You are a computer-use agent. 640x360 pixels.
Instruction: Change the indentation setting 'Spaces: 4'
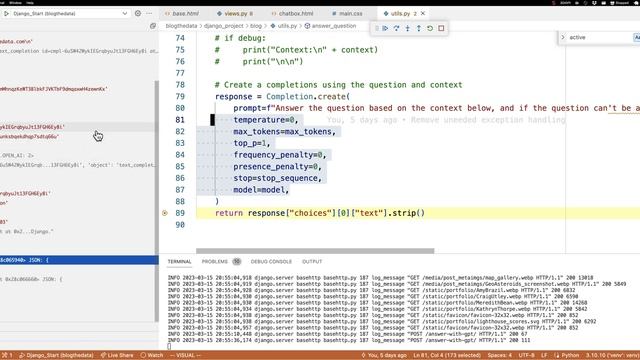(500, 355)
